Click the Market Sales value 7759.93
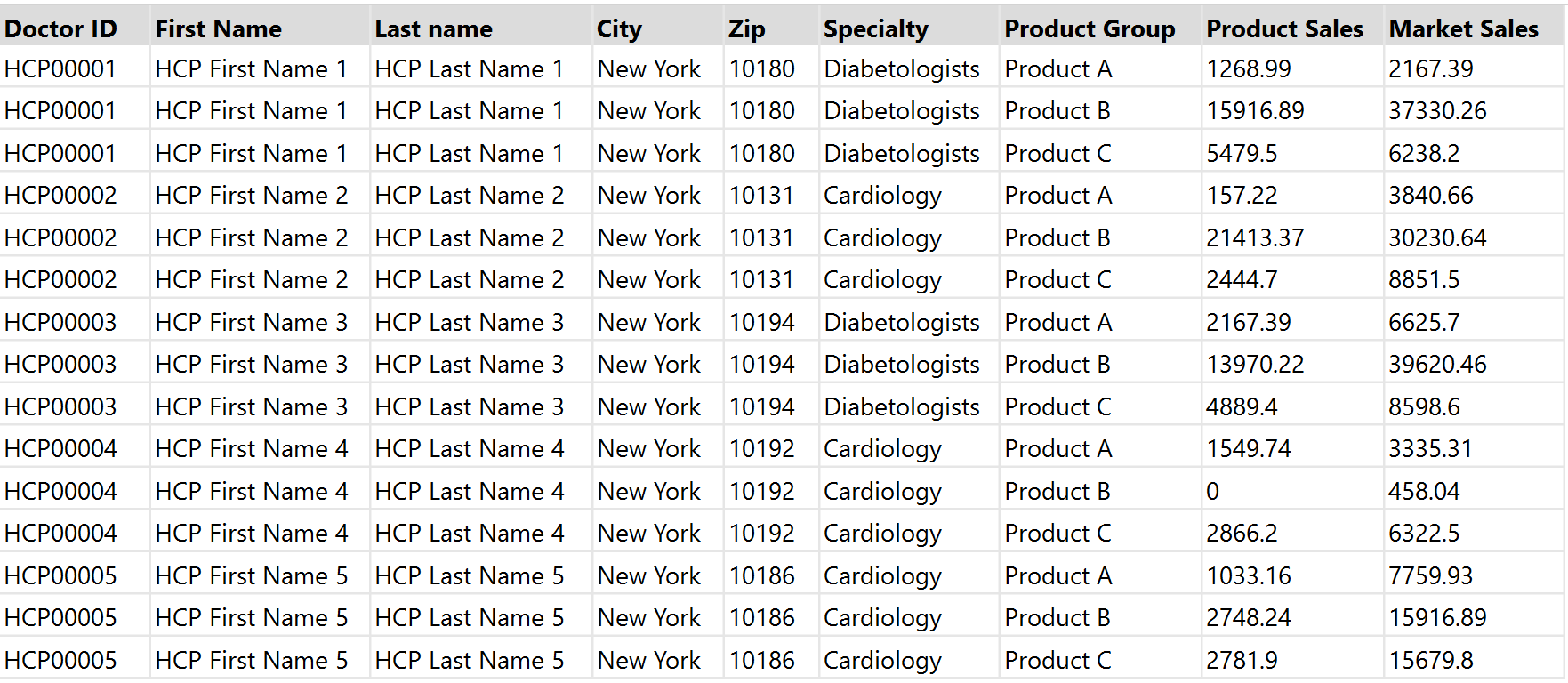The image size is (1568, 683). [1431, 575]
